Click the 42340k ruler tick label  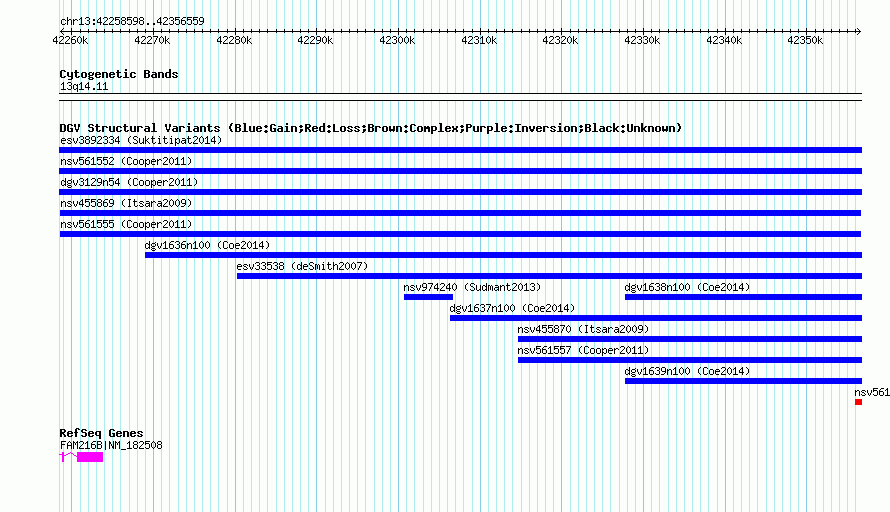point(724,40)
